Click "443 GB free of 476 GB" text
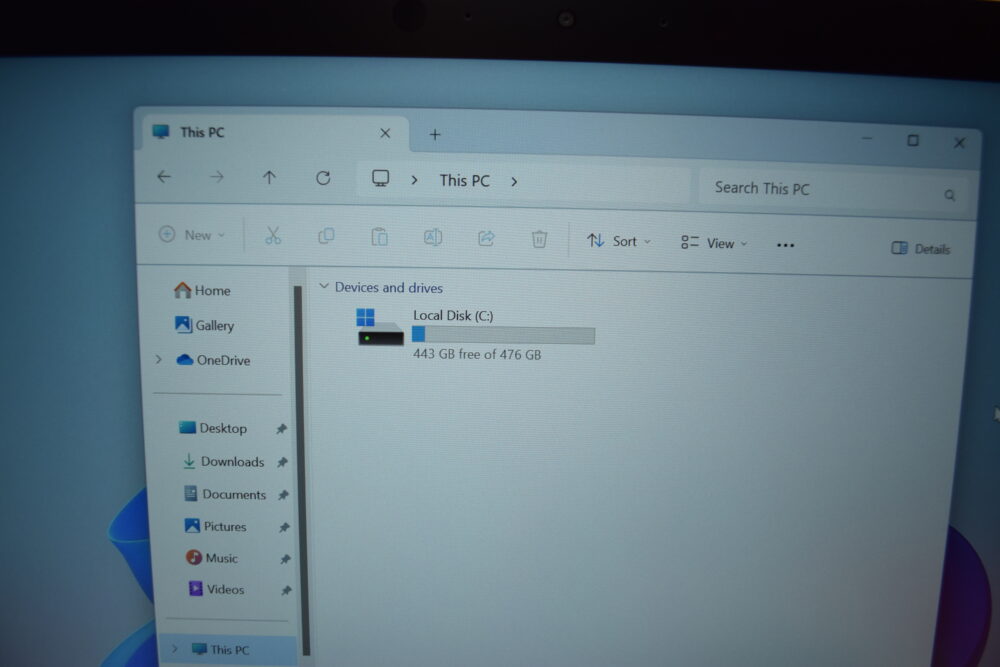 point(477,354)
